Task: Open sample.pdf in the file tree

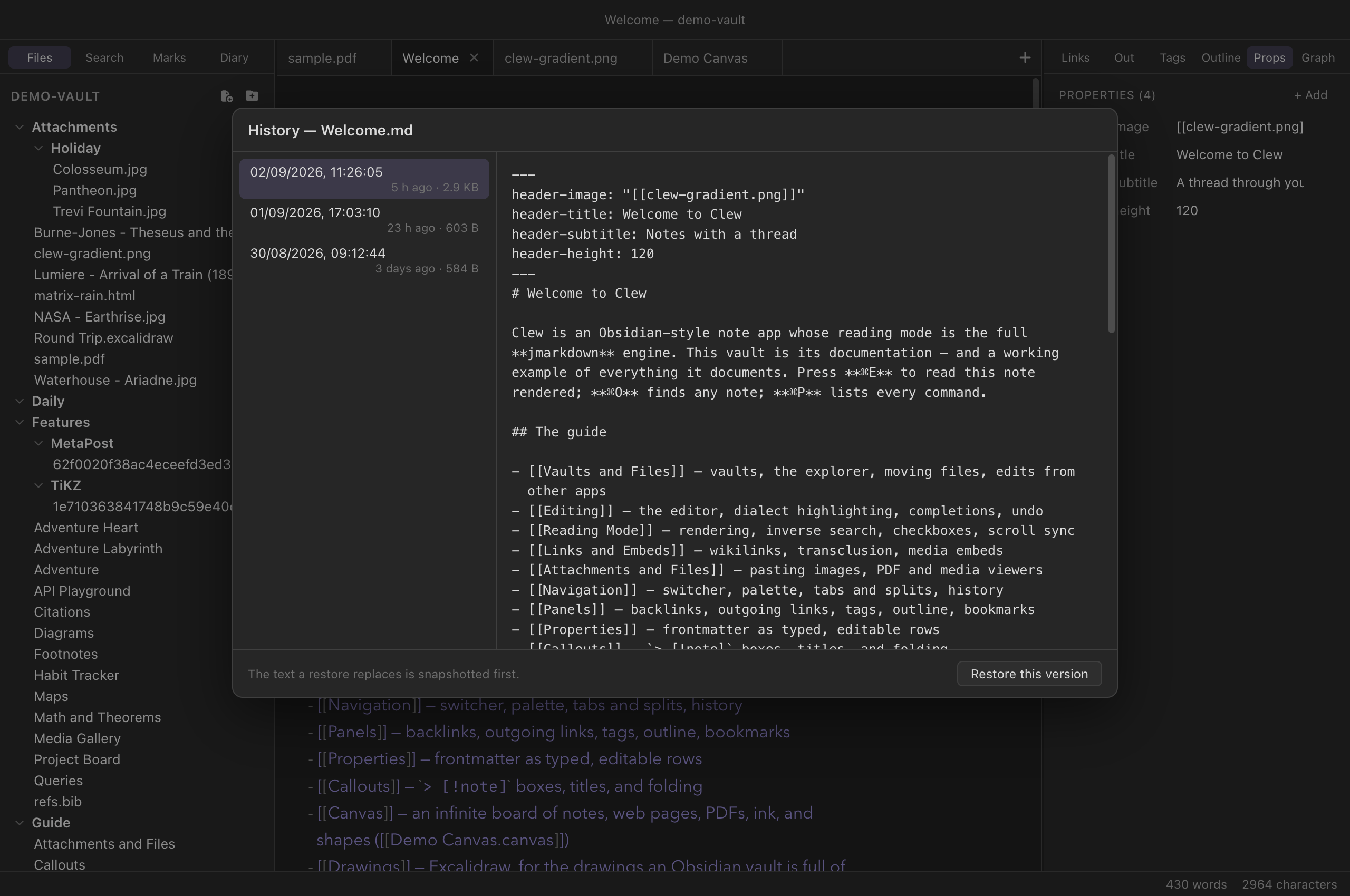Action: 69,359
